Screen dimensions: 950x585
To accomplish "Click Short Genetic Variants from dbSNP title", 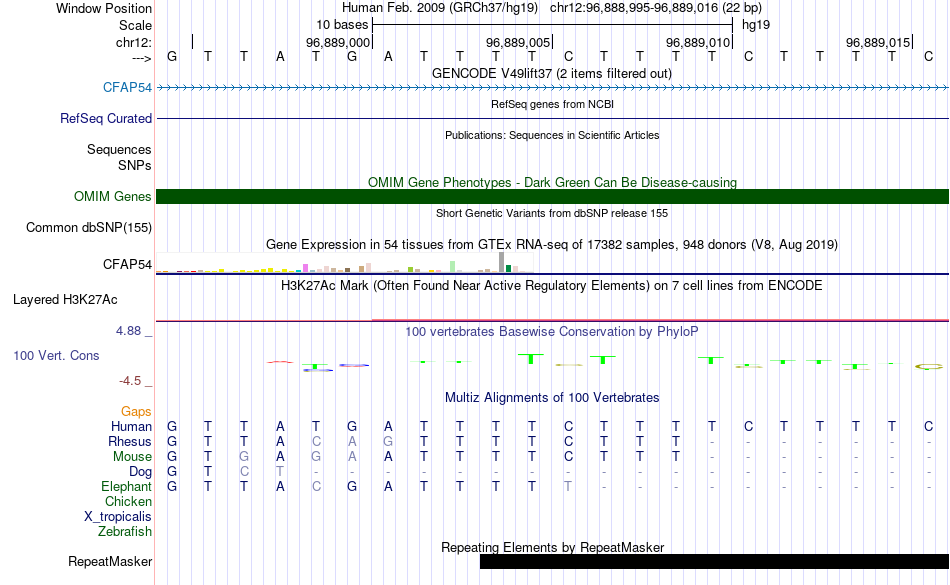I will coord(552,213).
